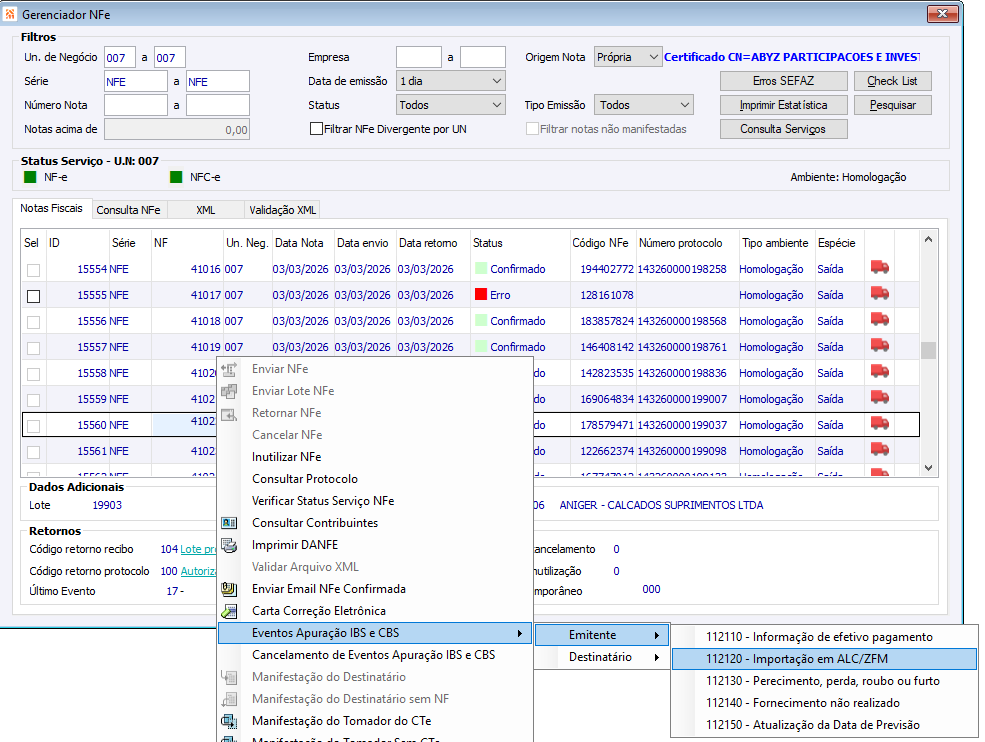The width and height of the screenshot is (985, 742).
Task: Click the Consultar Contribuintes menu icon
Action: pos(229,523)
